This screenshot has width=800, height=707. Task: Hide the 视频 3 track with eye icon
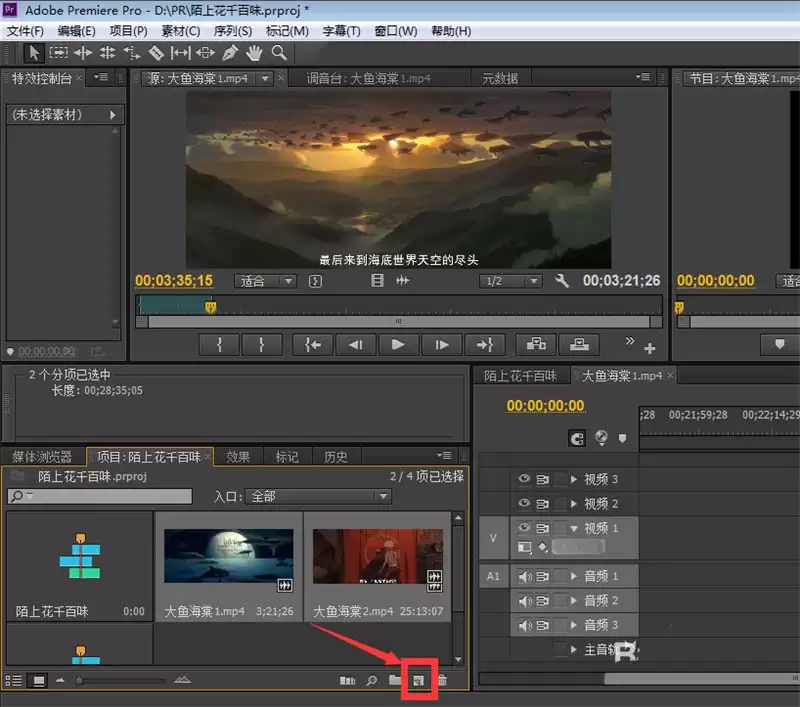524,479
